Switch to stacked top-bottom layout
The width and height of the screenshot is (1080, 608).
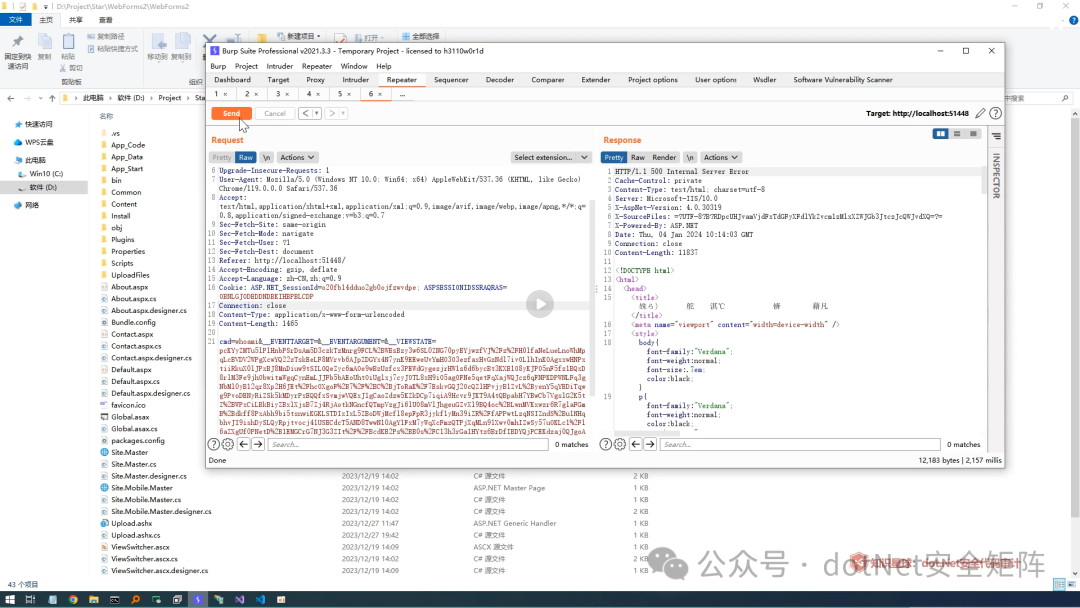click(957, 134)
